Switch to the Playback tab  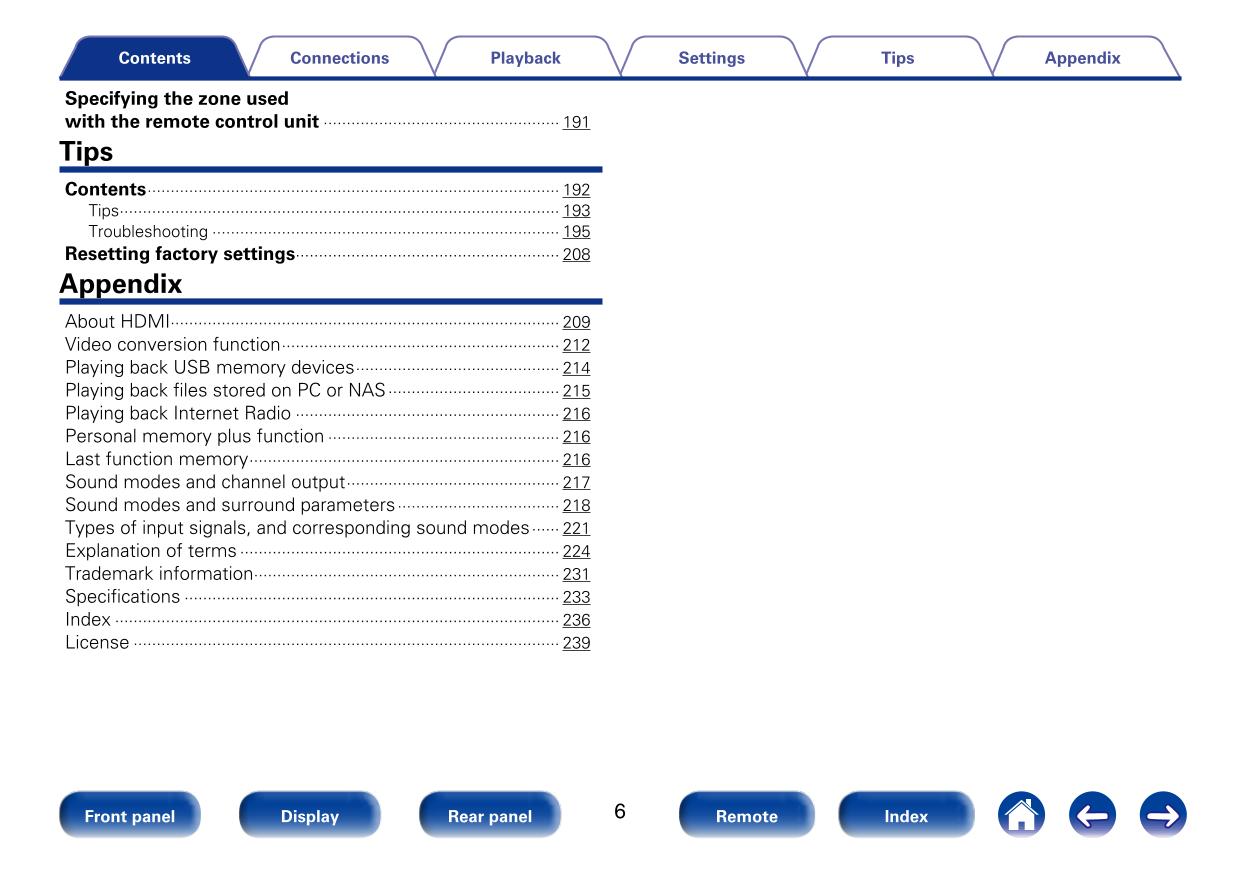coord(525,58)
